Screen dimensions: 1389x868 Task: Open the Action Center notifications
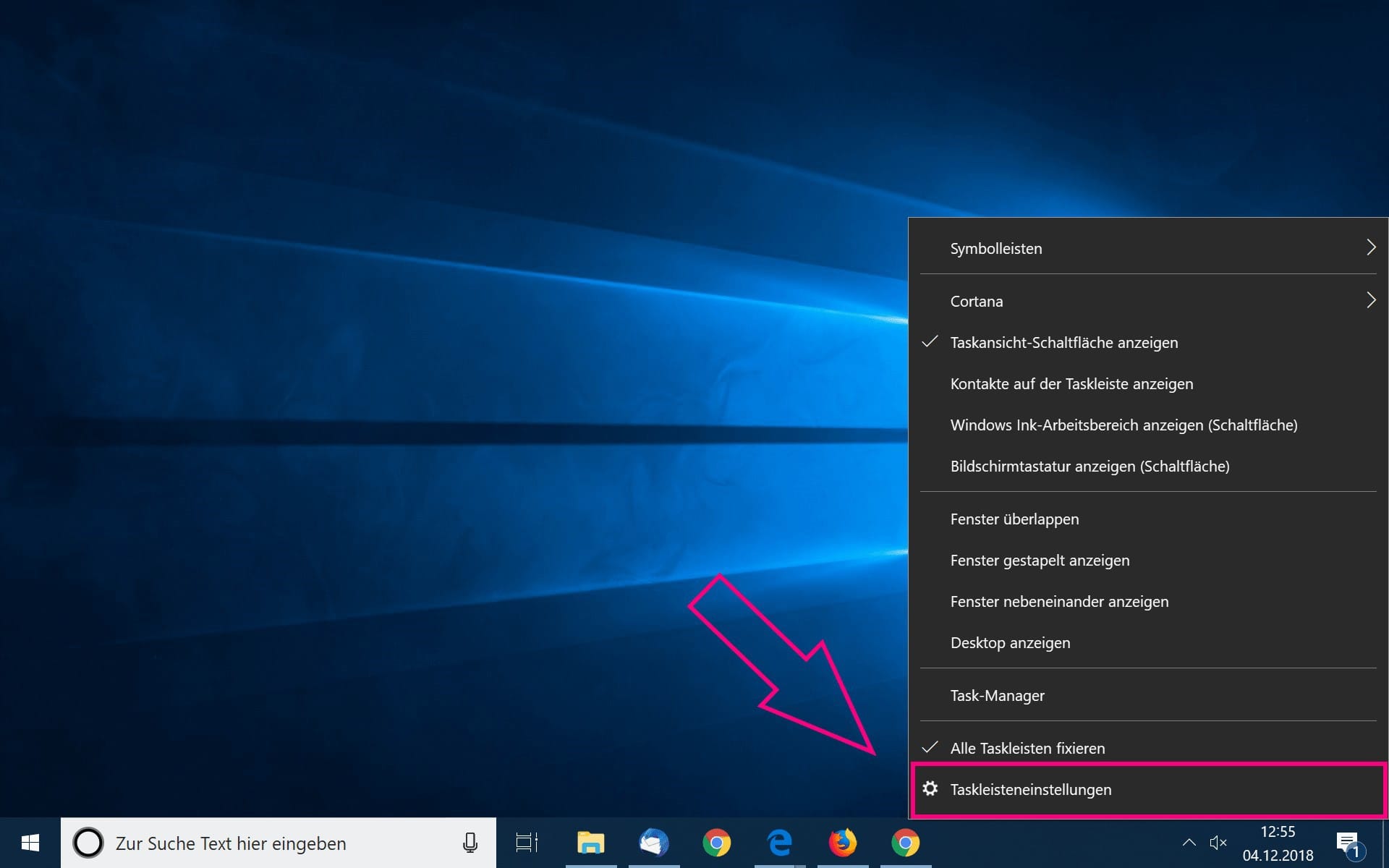click(1348, 843)
